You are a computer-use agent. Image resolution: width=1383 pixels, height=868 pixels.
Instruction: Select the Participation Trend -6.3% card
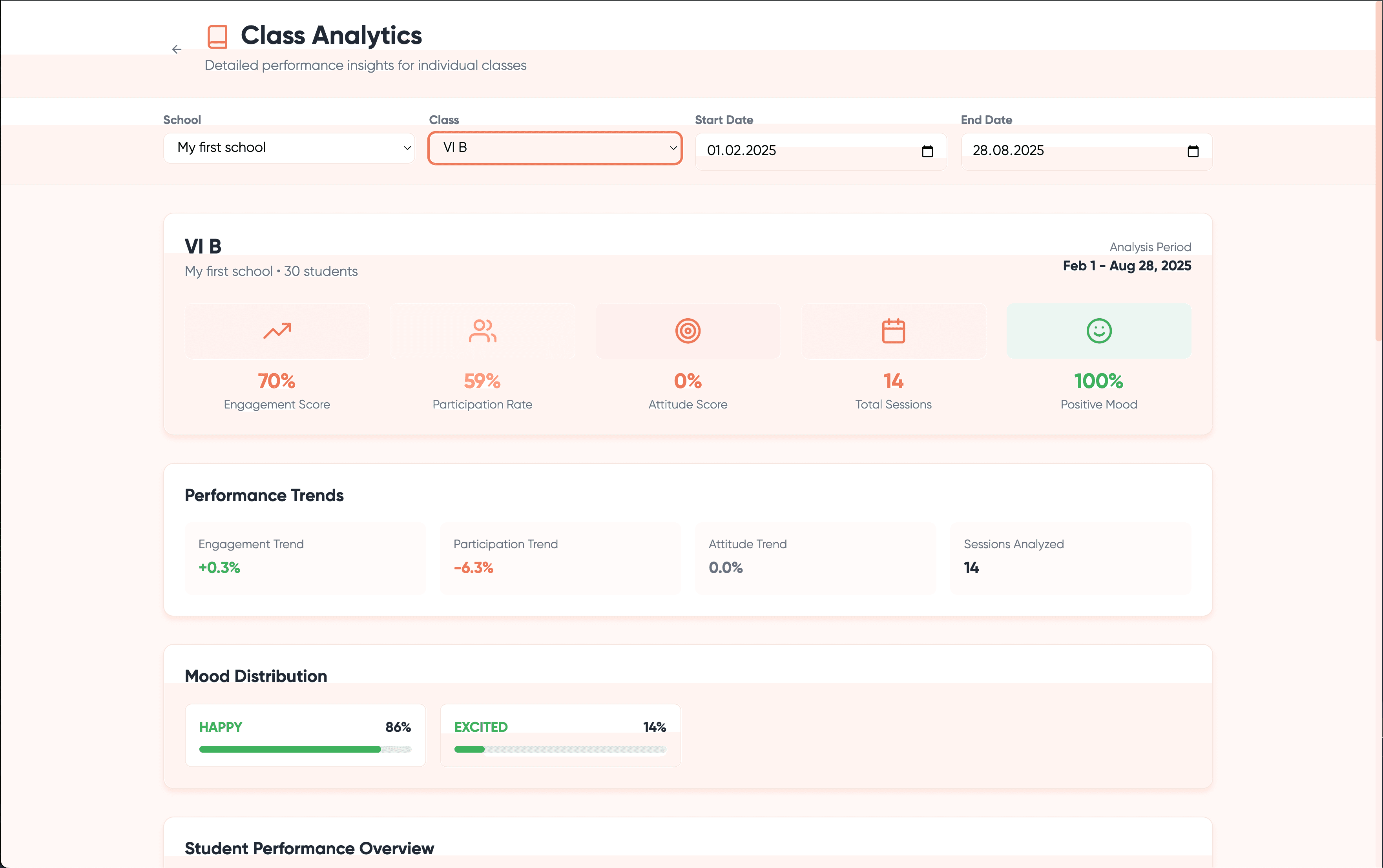point(560,558)
